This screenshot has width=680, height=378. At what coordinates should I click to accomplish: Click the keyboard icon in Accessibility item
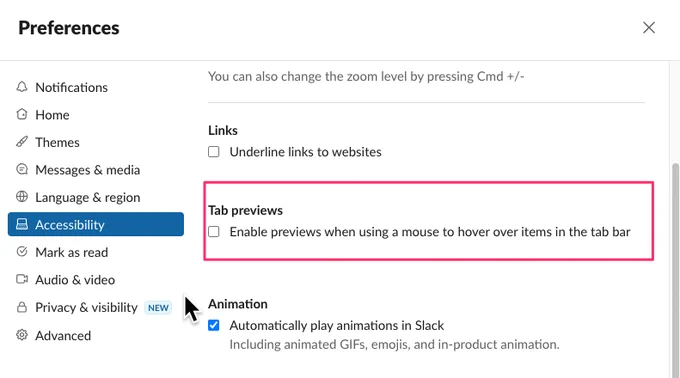coord(22,224)
